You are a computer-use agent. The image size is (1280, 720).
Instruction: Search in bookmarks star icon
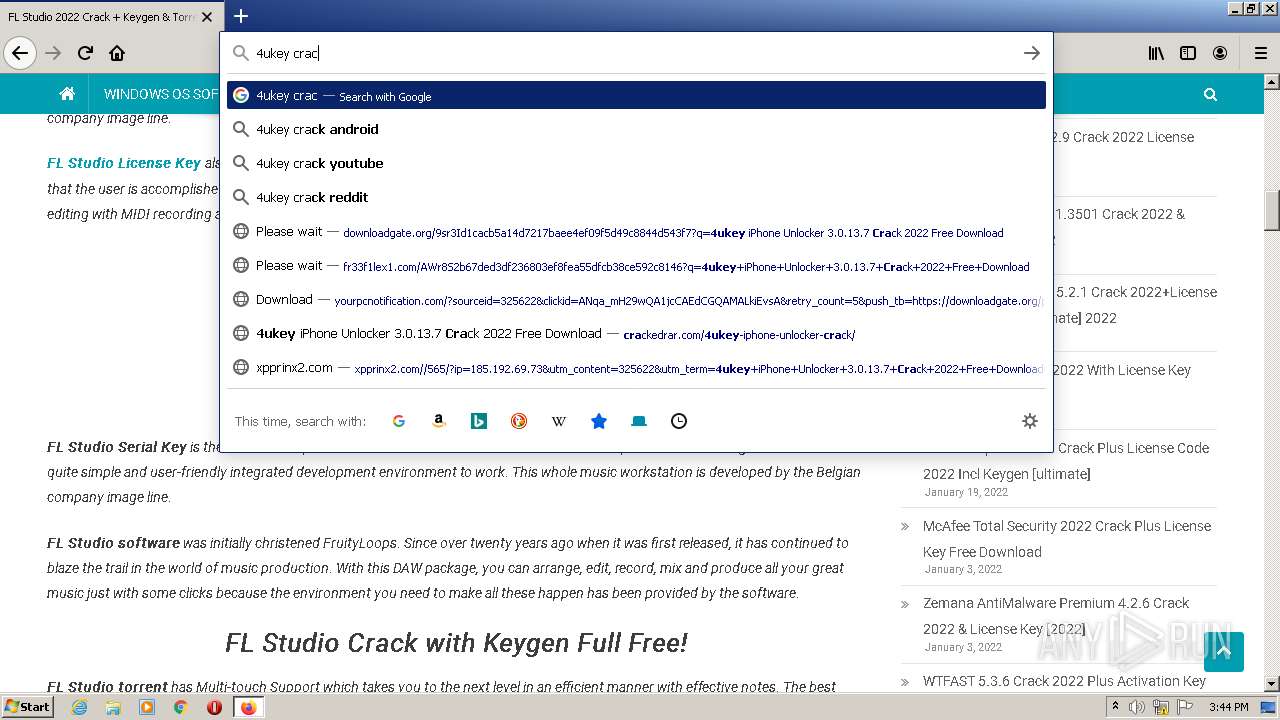599,421
